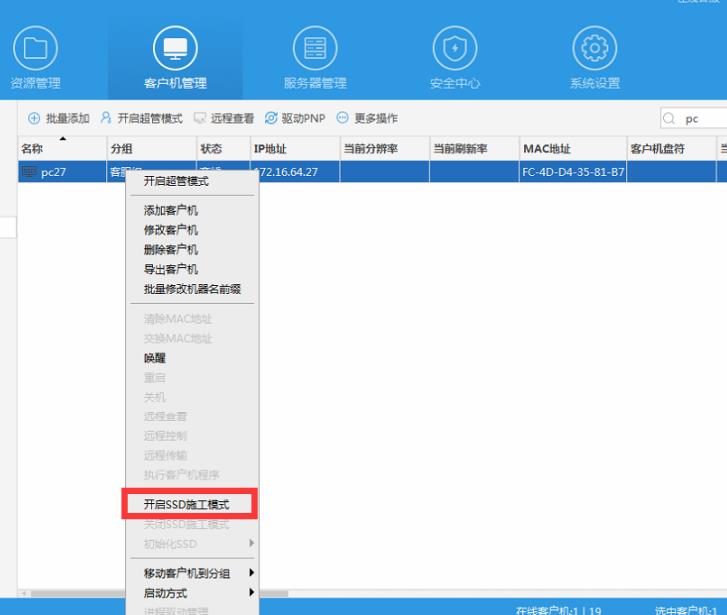This screenshot has width=727, height=615.
Task: Open the 服务器管理 server icon
Action: [x=314, y=47]
